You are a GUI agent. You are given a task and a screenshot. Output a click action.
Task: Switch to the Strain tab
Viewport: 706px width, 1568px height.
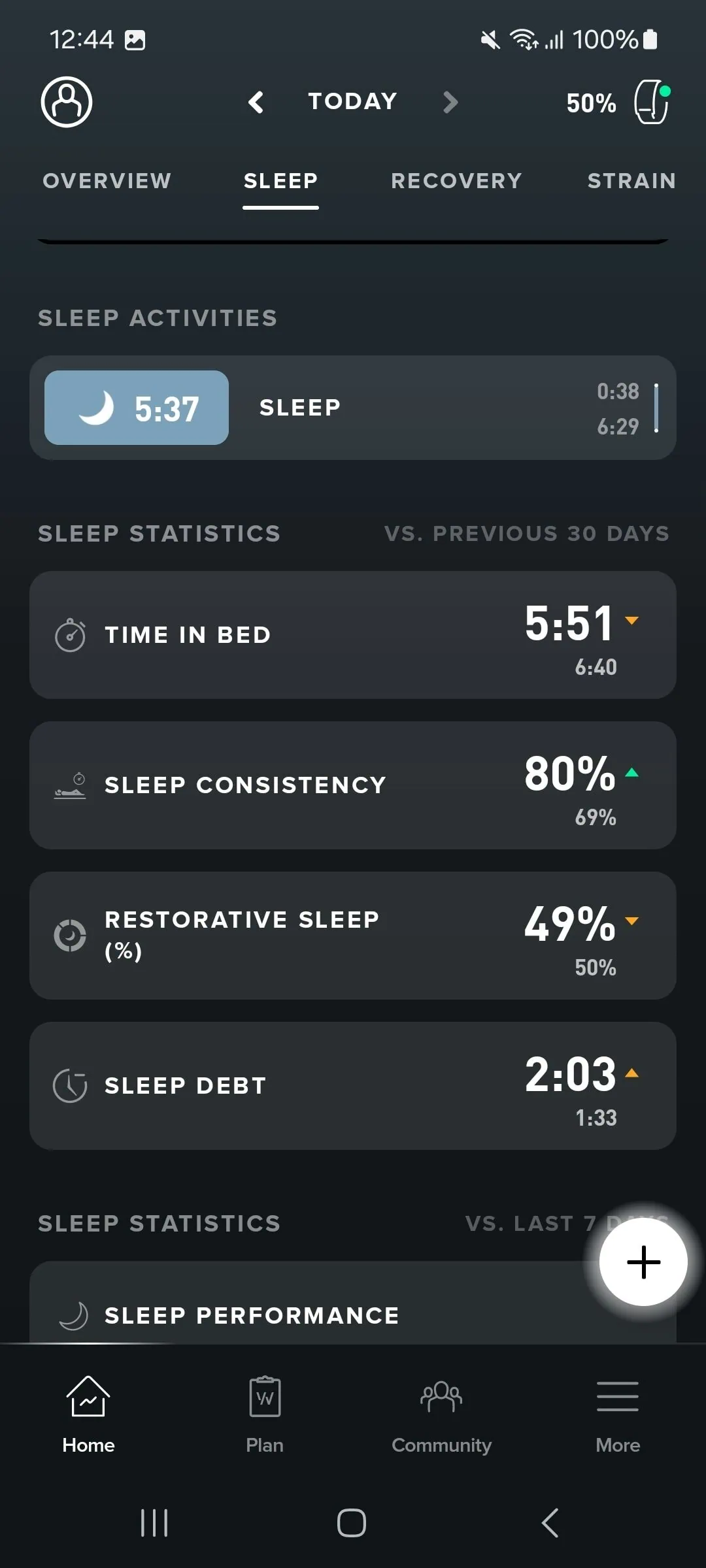pyautogui.click(x=631, y=181)
